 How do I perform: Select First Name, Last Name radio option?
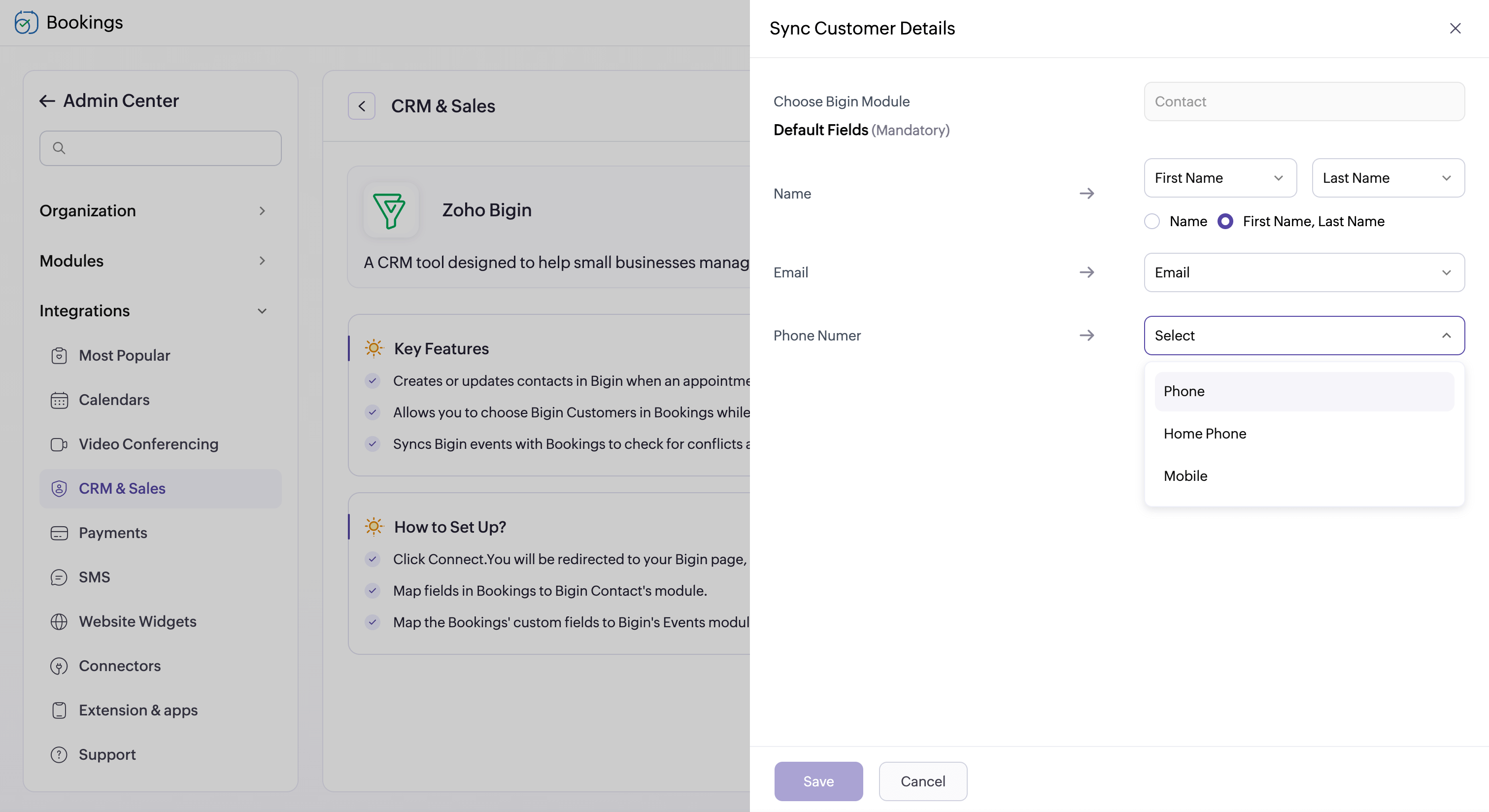point(1225,221)
